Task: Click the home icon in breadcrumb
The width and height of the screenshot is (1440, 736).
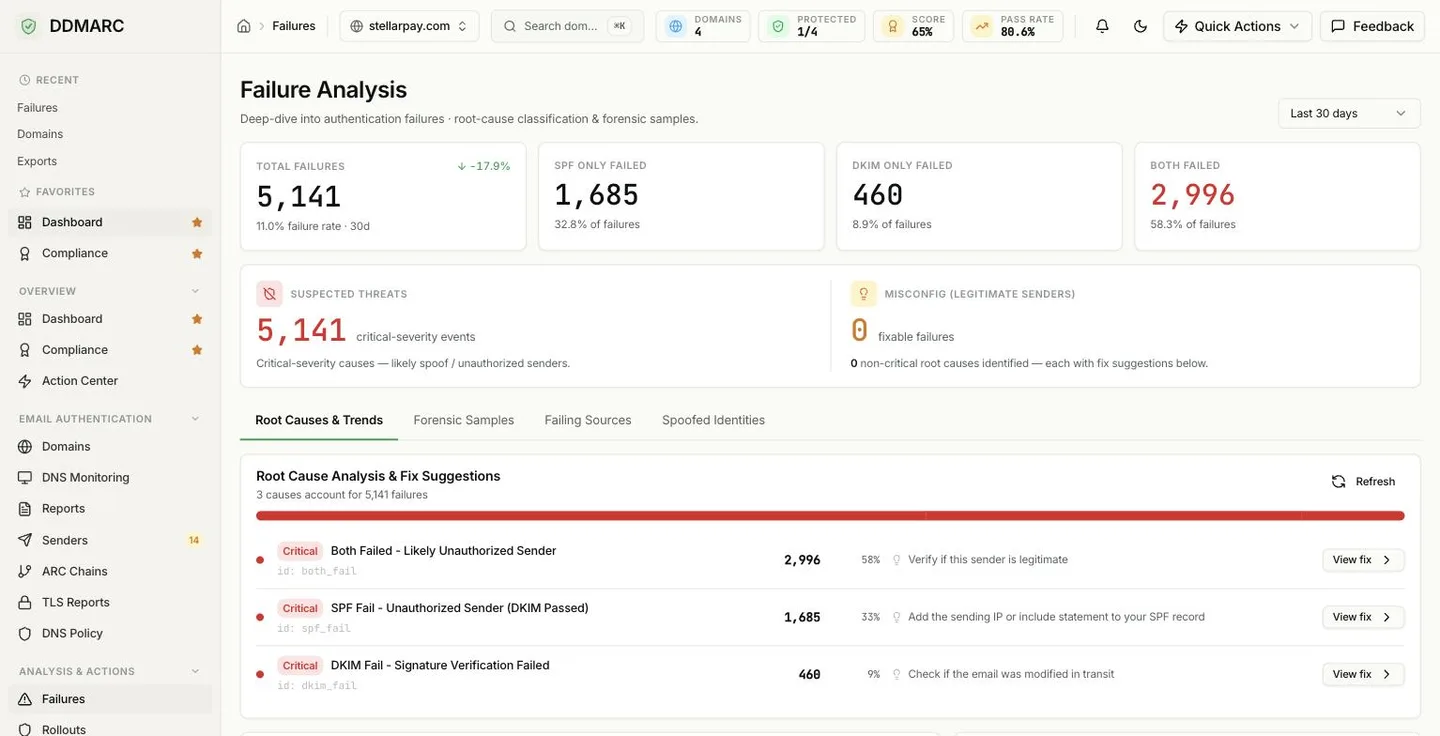Action: [x=244, y=26]
